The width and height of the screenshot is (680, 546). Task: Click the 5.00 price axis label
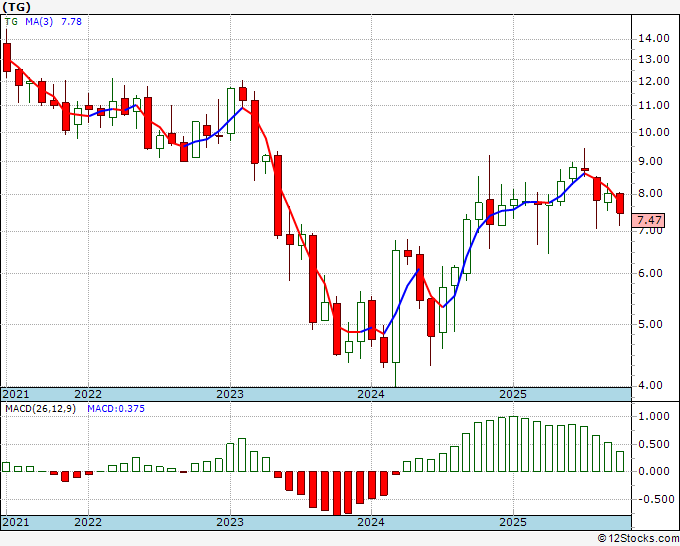click(x=650, y=324)
